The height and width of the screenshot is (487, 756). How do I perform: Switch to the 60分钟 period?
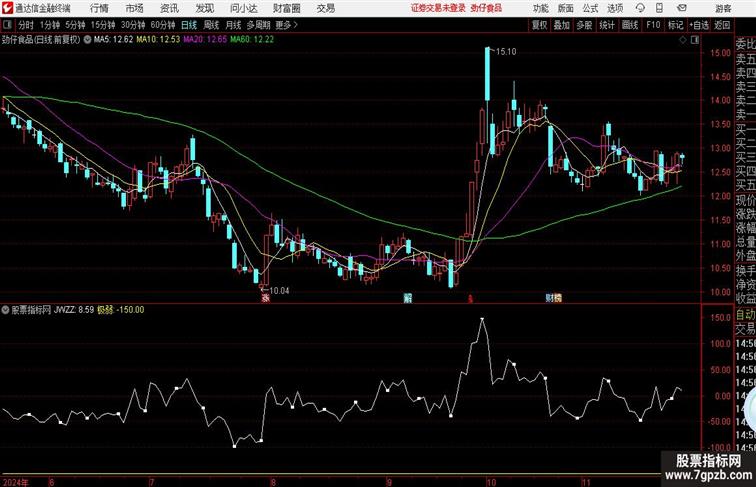[x=163, y=25]
